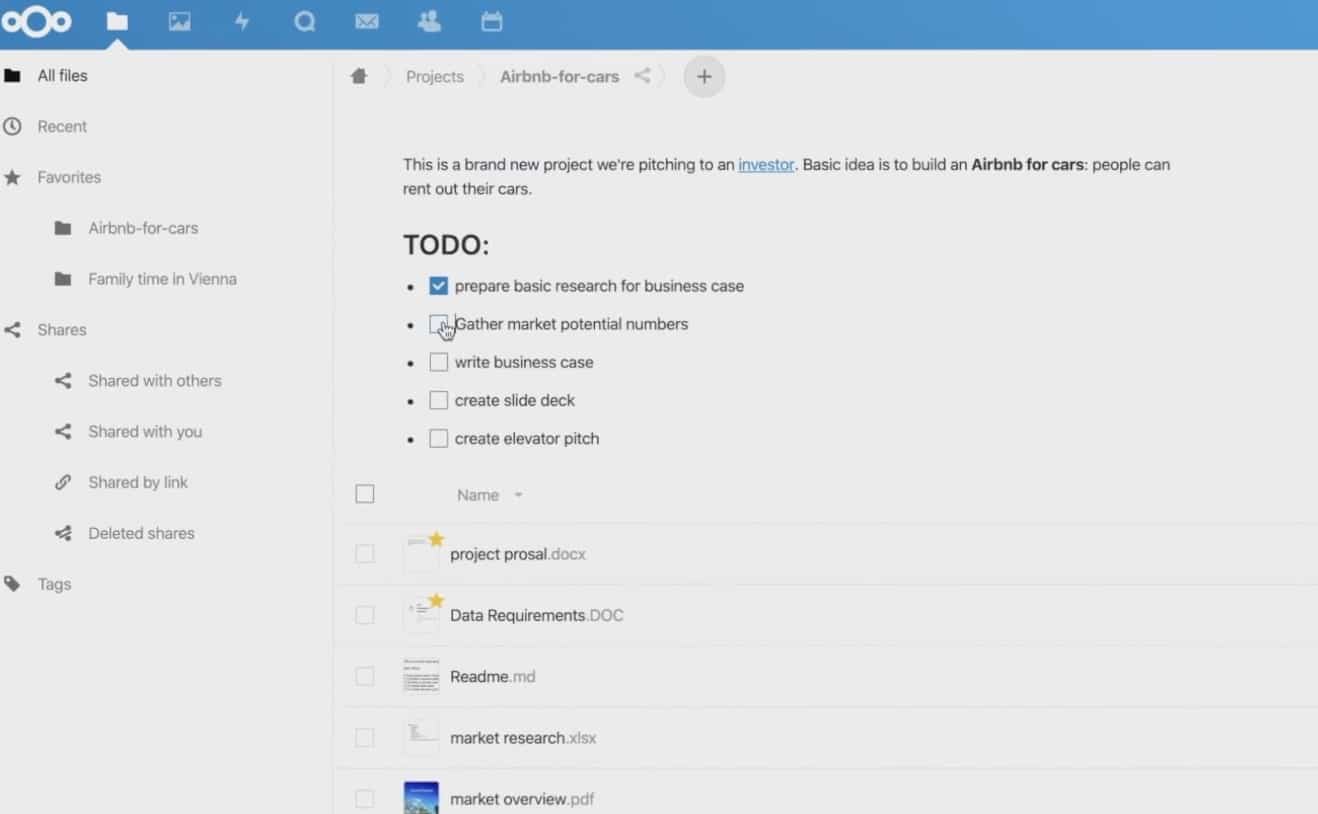
Task: Open Shared with others
Action: pos(155,381)
